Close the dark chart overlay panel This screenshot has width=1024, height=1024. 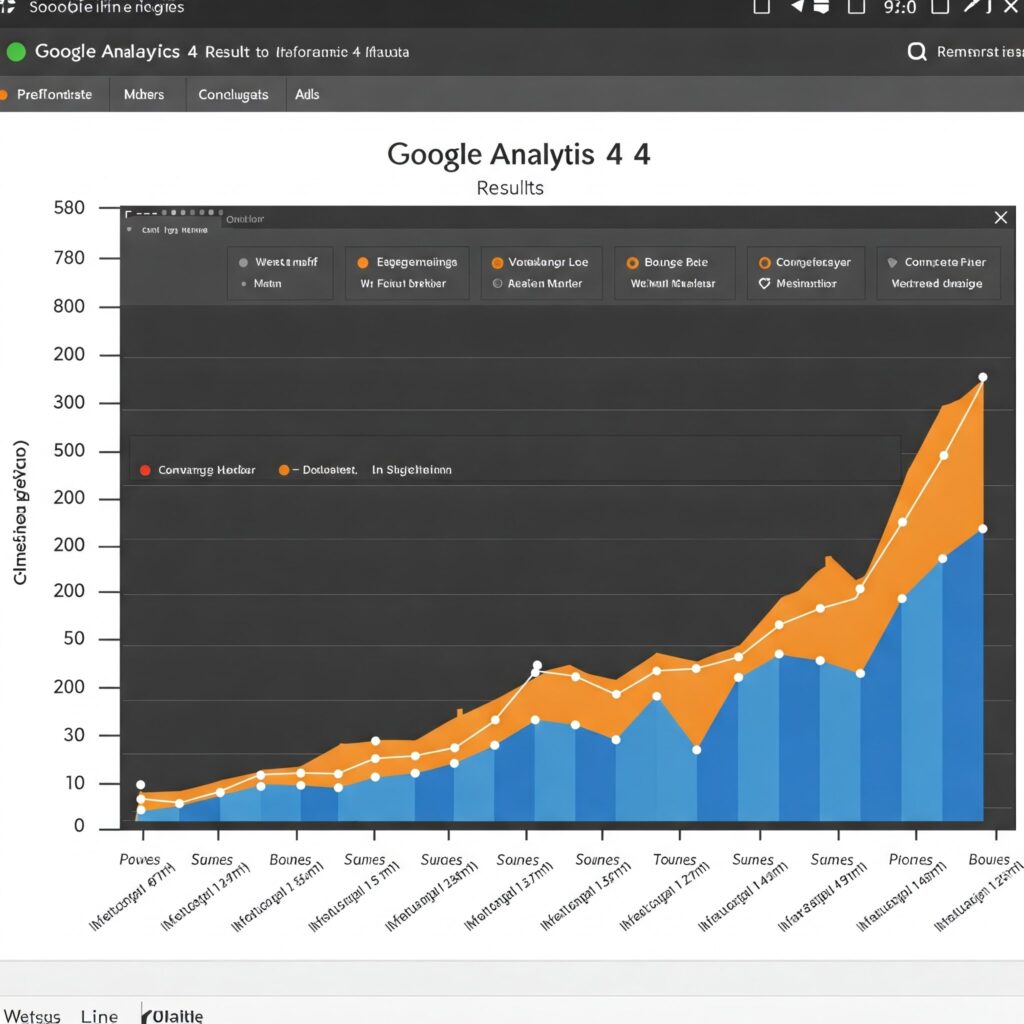tap(1000, 218)
